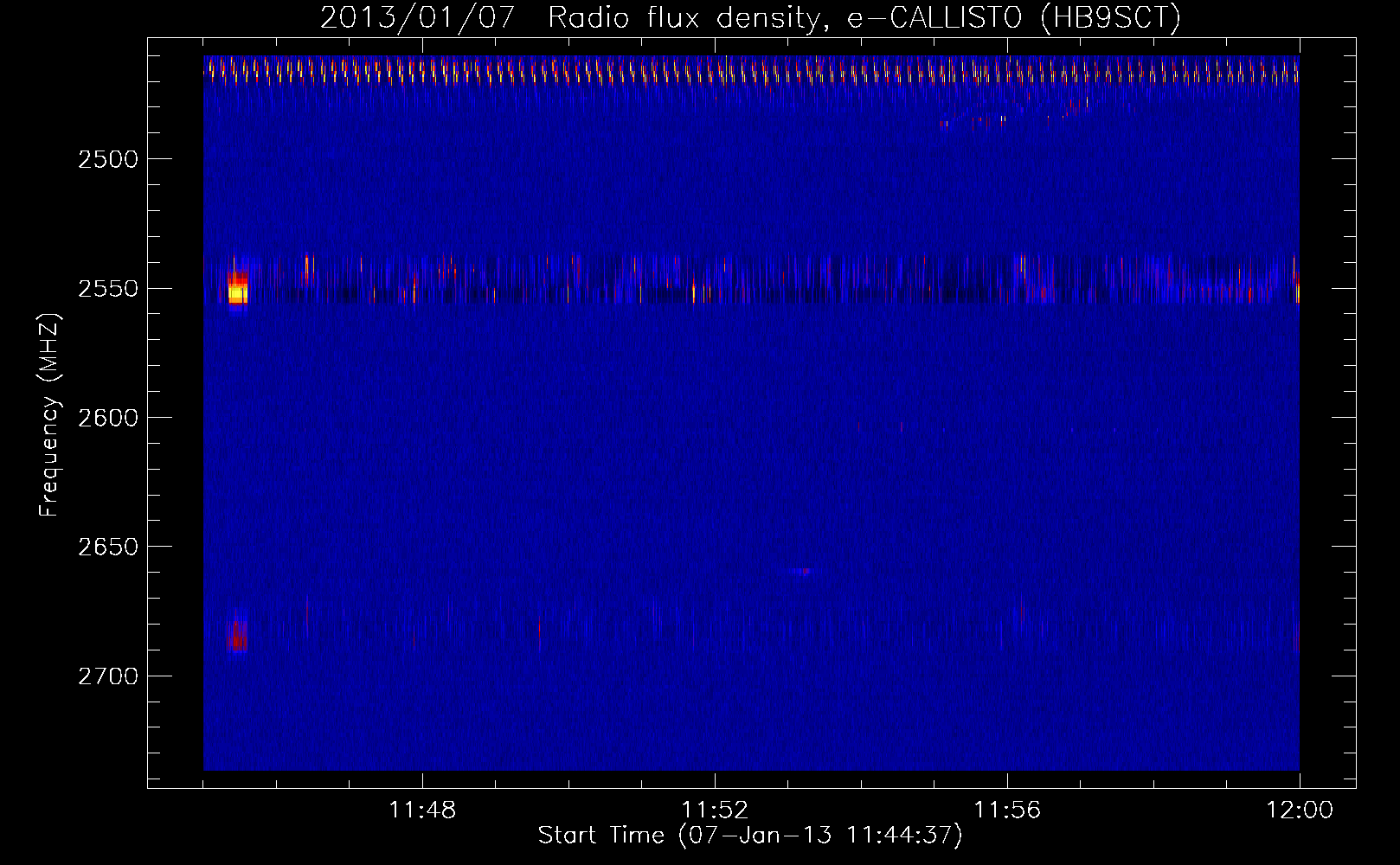1400x865 pixels.
Task: Click the 'Start Time (07-Jan-13 11:44:37)' label
Action: tap(750, 836)
